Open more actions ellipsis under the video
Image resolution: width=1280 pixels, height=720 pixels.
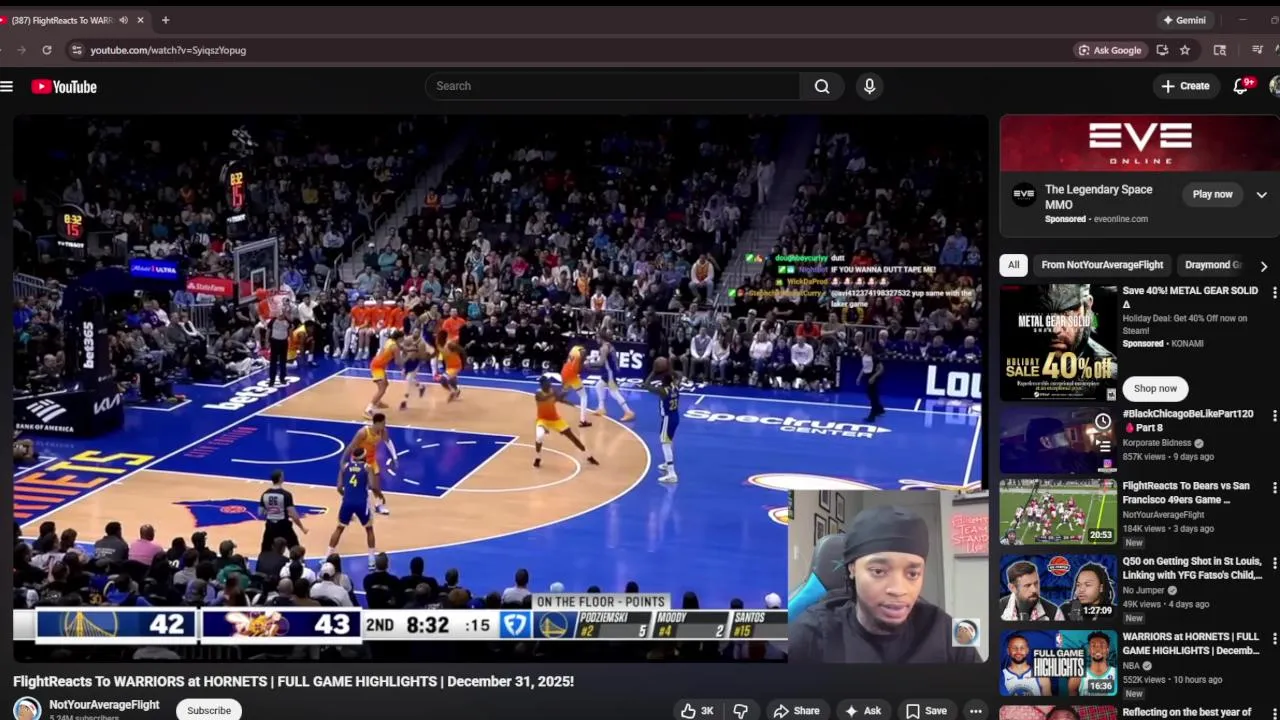975,711
